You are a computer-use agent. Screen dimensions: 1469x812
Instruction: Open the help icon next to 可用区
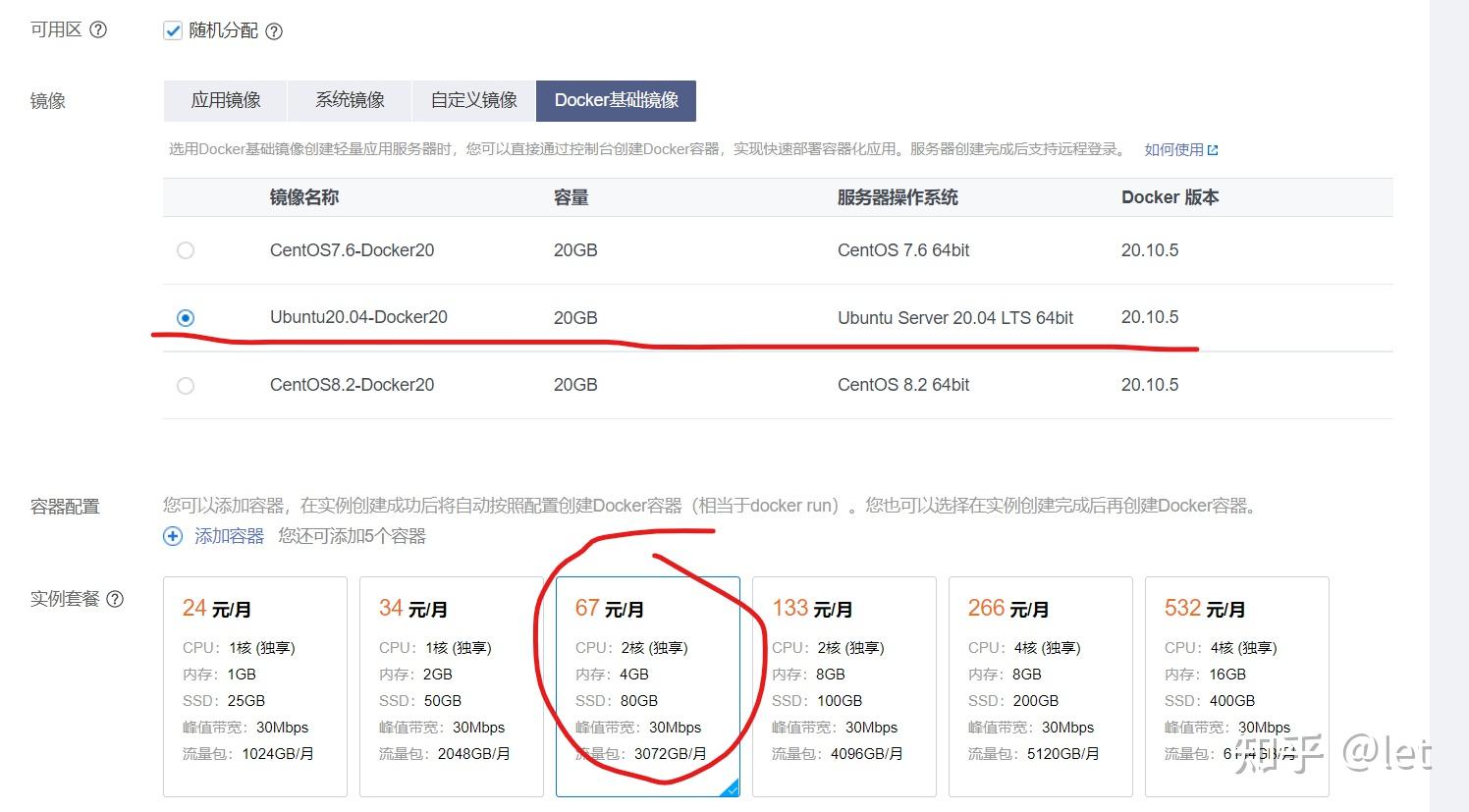tap(98, 29)
